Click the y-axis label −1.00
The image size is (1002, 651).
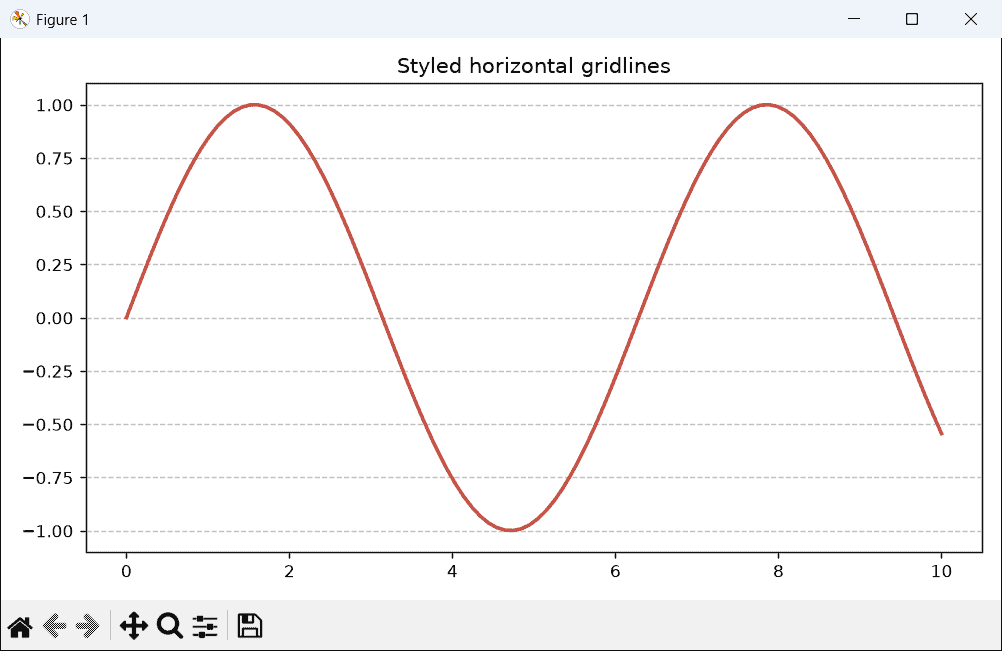click(48, 532)
